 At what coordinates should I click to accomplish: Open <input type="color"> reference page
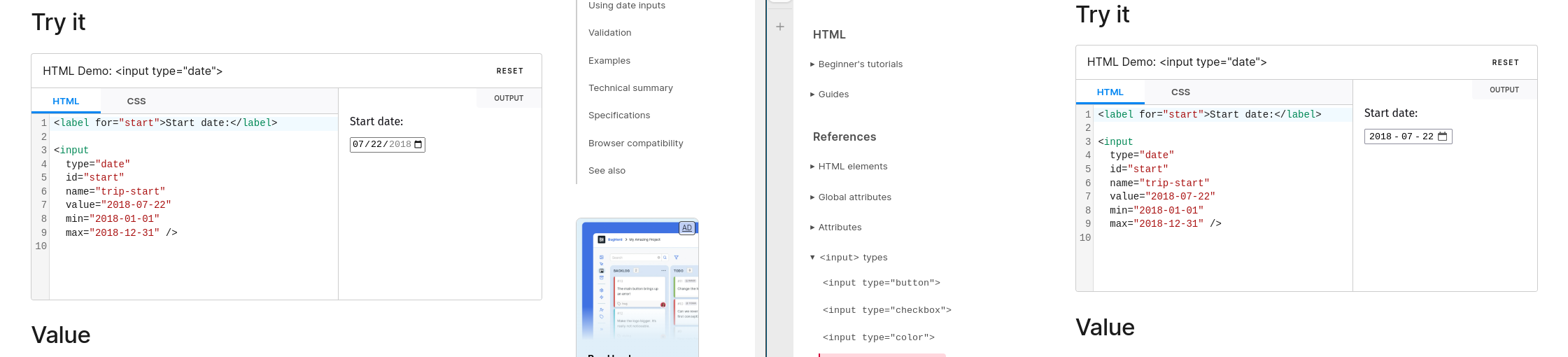878,337
